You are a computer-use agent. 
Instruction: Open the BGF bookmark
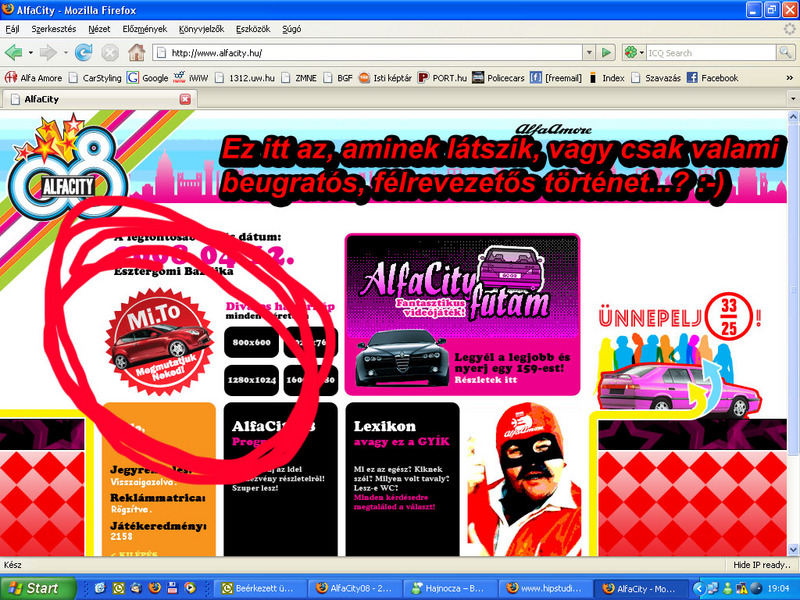click(338, 78)
